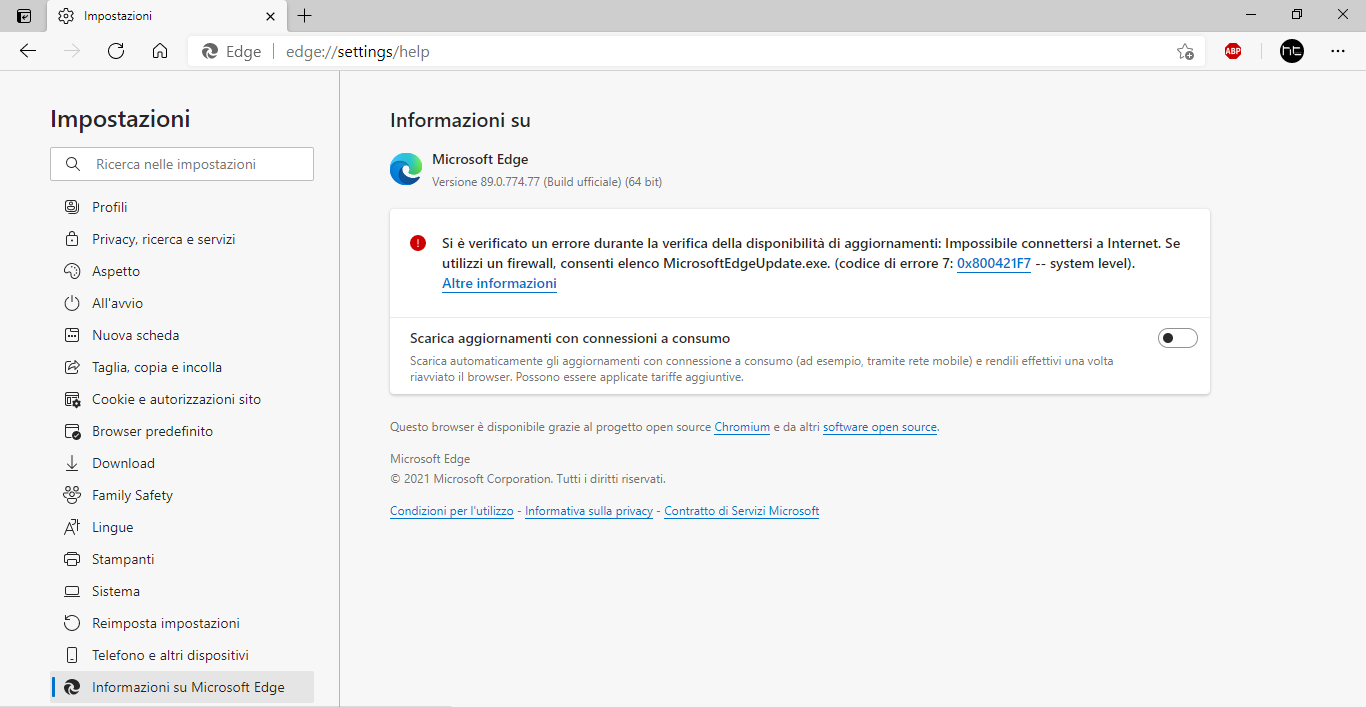Open the Download settings section

tap(182, 463)
